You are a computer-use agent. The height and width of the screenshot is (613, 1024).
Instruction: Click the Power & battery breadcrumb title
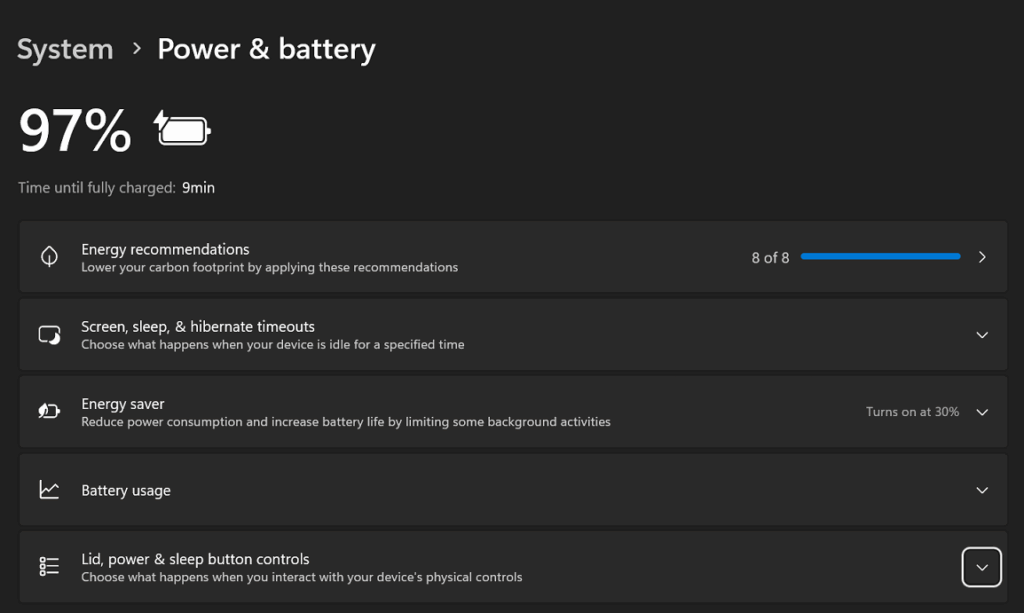[x=266, y=49]
